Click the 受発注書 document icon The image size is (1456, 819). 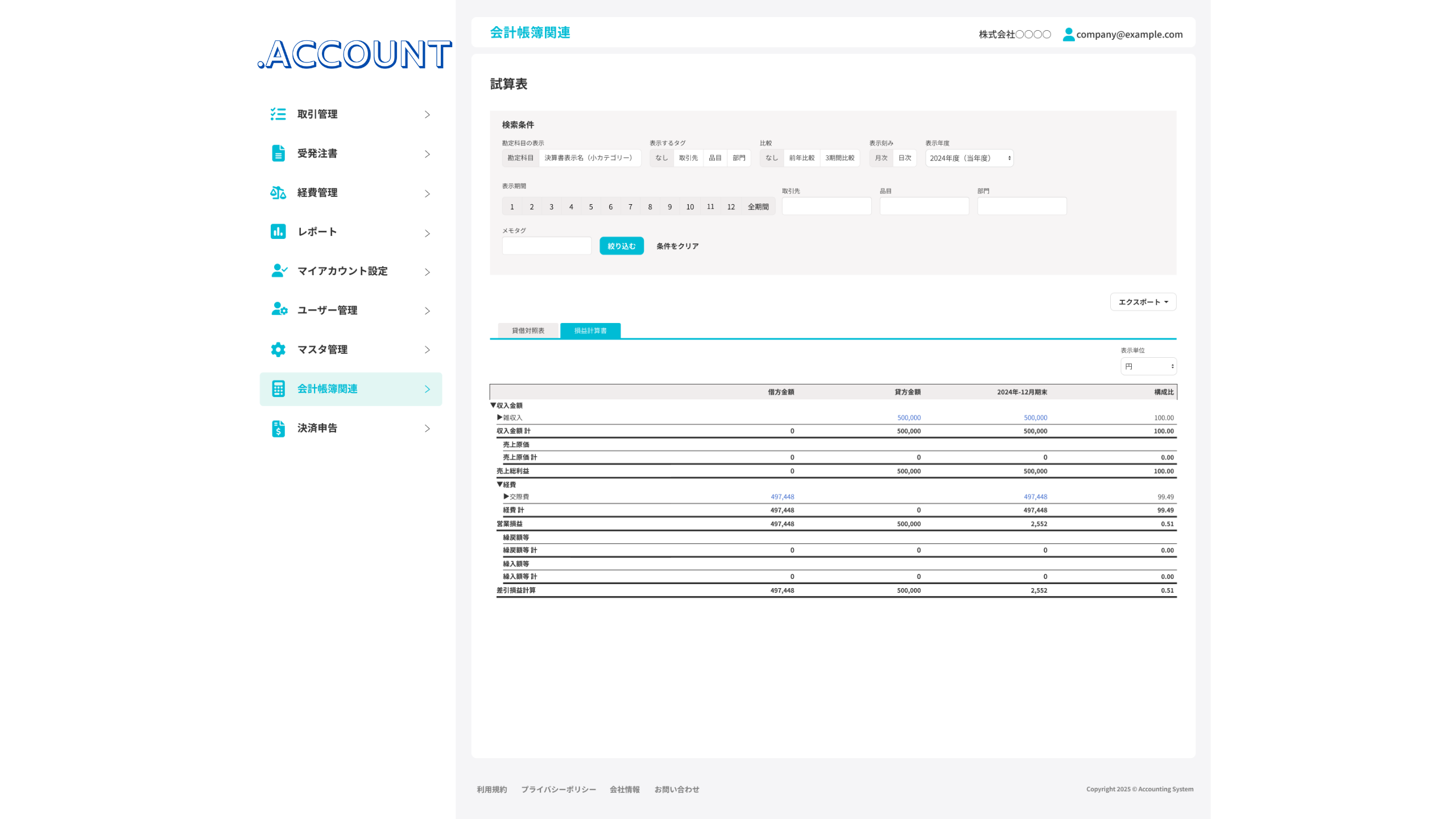pyautogui.click(x=278, y=154)
